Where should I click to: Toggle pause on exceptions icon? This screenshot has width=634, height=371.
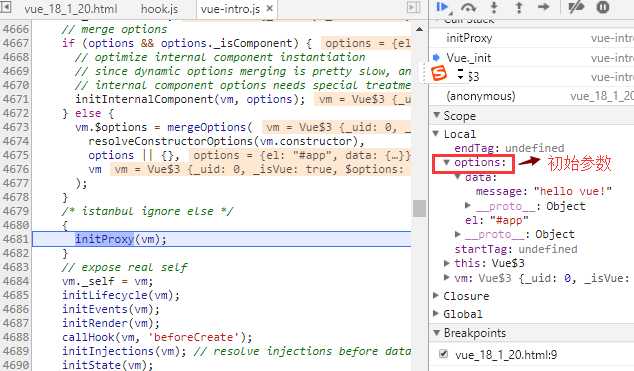[x=602, y=7]
